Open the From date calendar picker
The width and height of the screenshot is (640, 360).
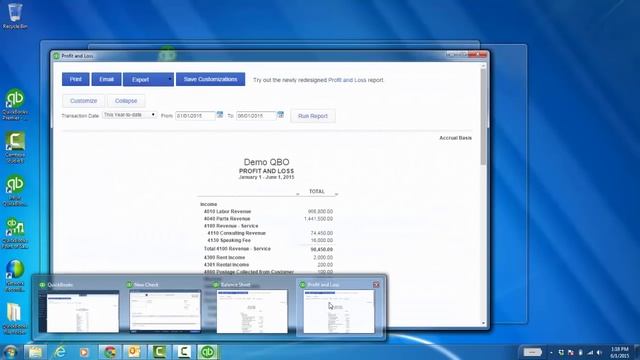220,115
